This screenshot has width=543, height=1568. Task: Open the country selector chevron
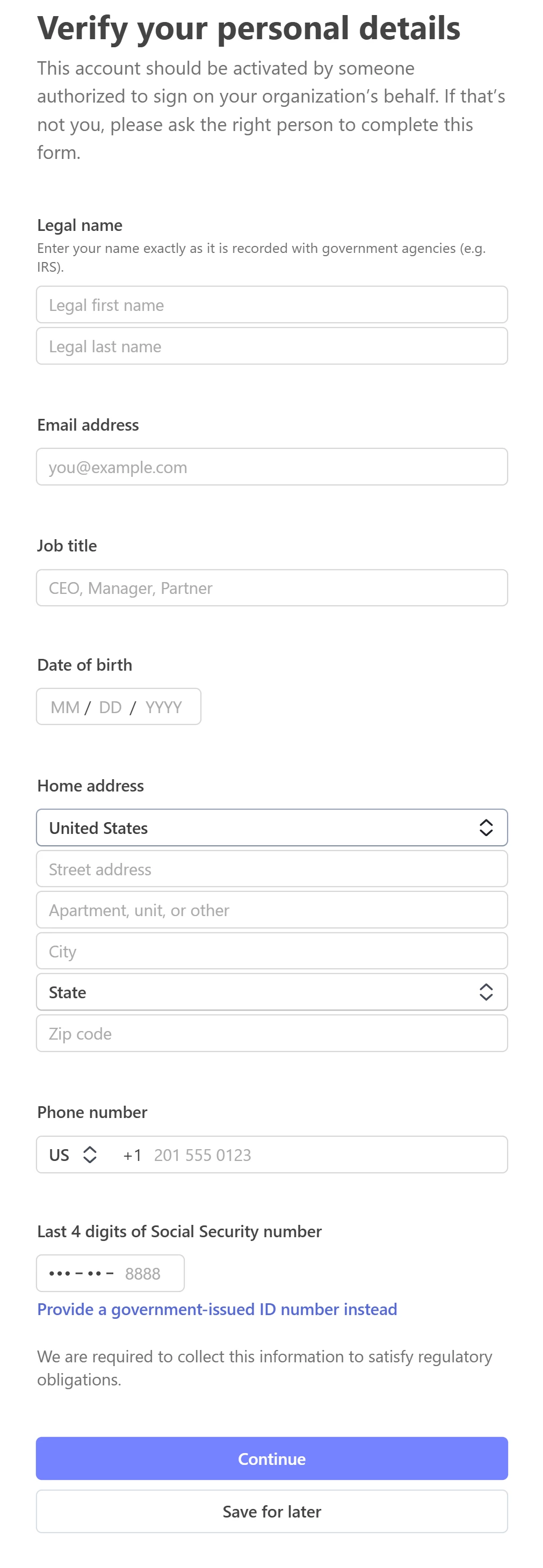pos(487,827)
